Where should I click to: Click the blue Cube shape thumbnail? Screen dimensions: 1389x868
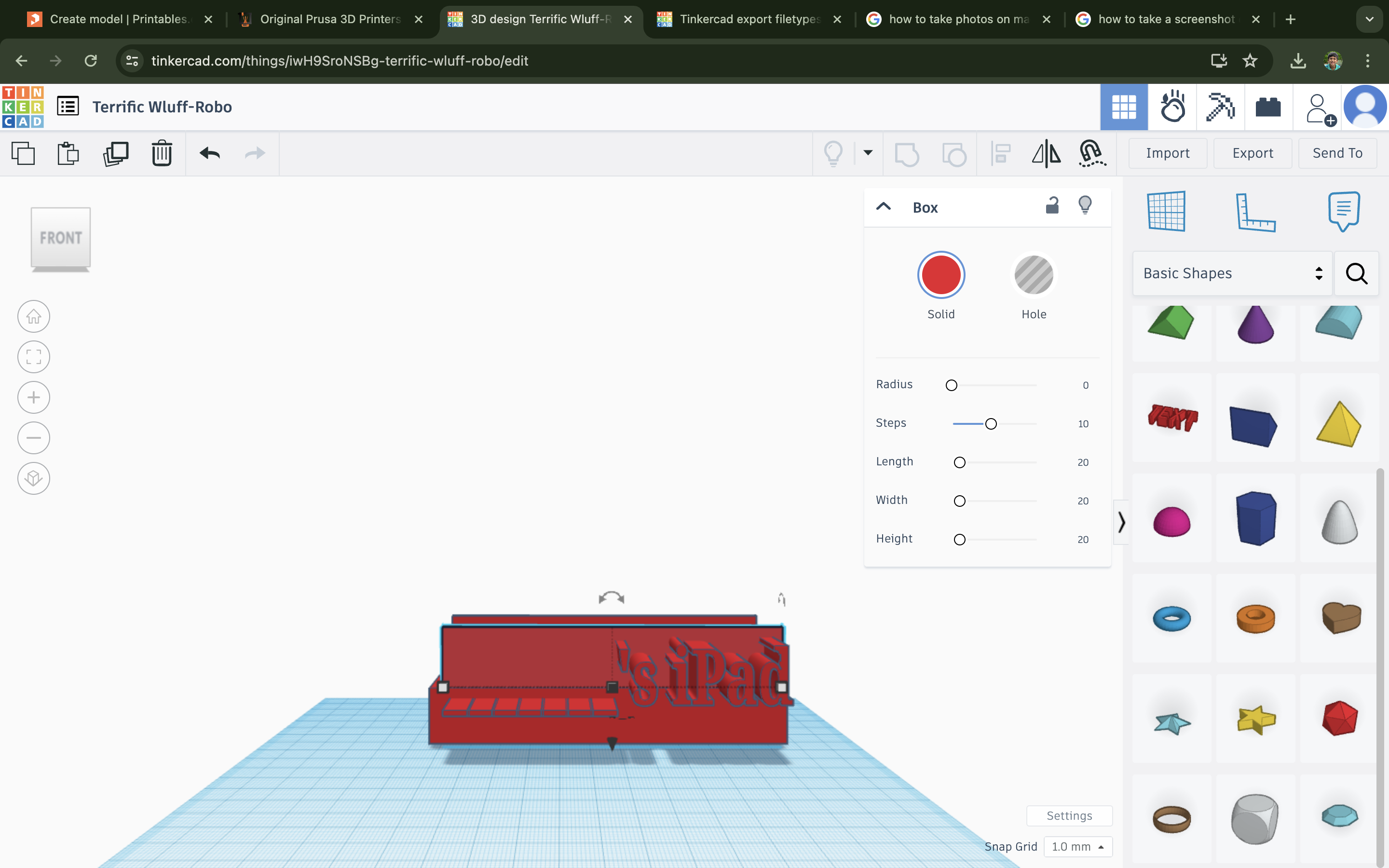click(x=1255, y=420)
